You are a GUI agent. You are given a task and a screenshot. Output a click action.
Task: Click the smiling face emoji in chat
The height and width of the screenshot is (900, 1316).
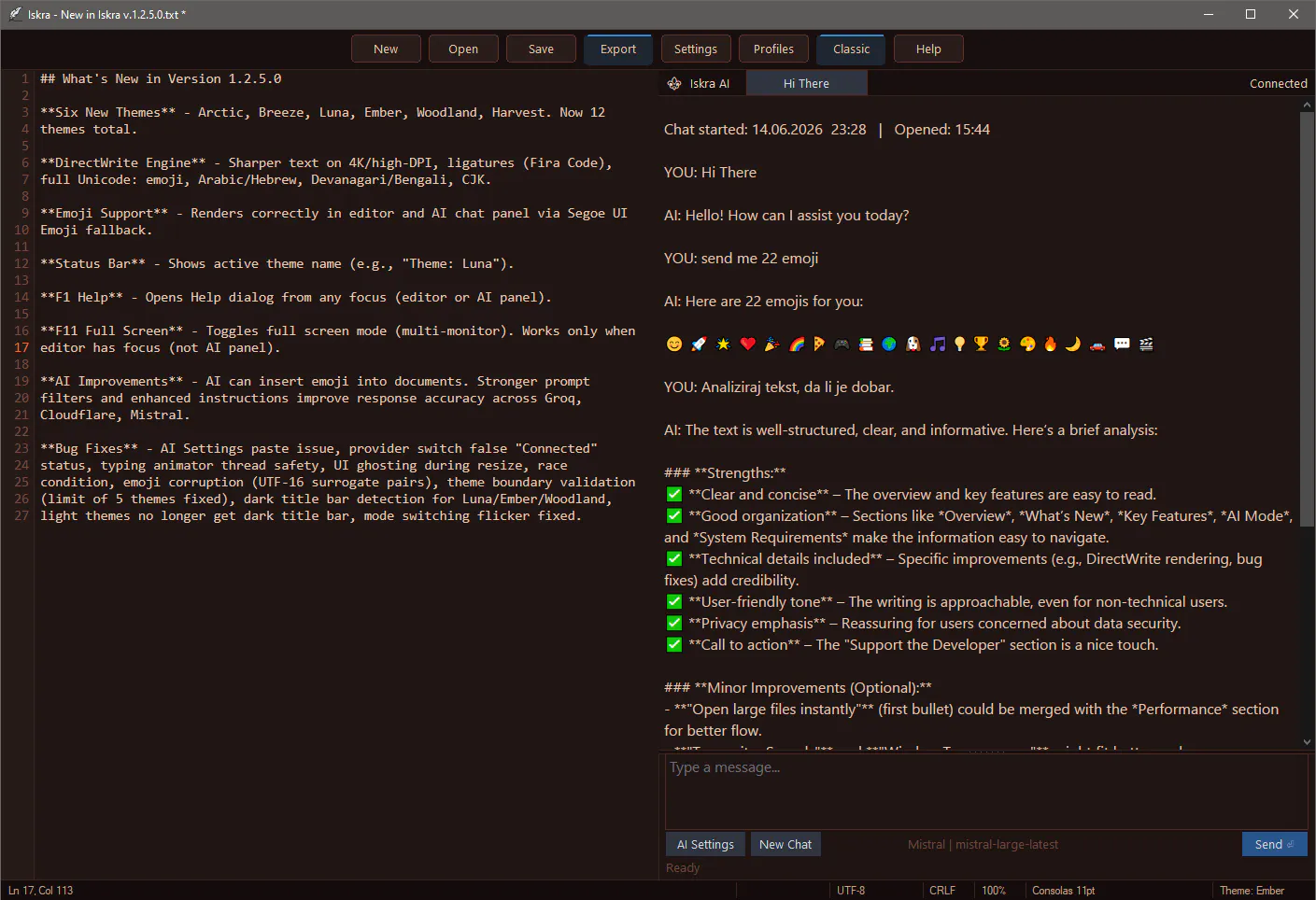click(x=674, y=344)
